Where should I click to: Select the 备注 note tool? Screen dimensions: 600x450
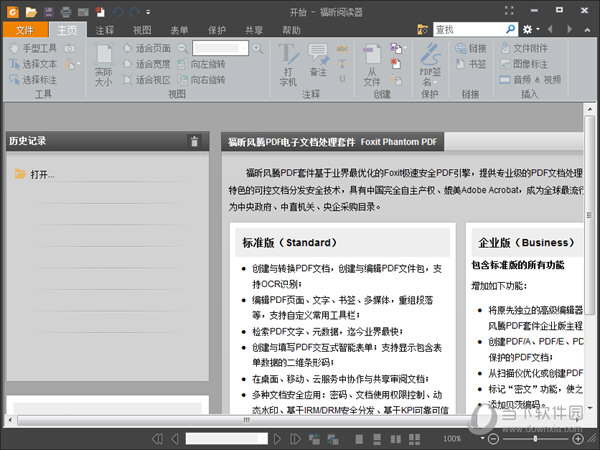[318, 60]
